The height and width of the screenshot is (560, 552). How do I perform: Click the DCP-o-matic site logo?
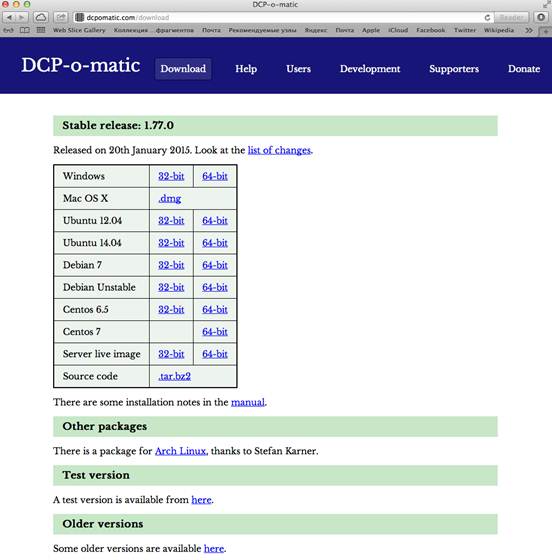(81, 65)
